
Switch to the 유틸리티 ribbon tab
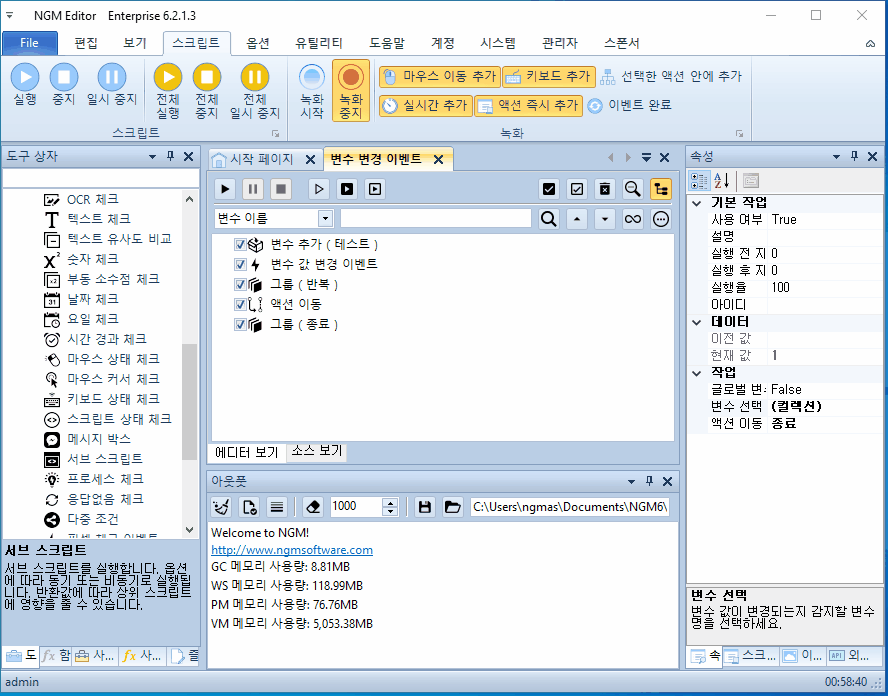point(319,43)
